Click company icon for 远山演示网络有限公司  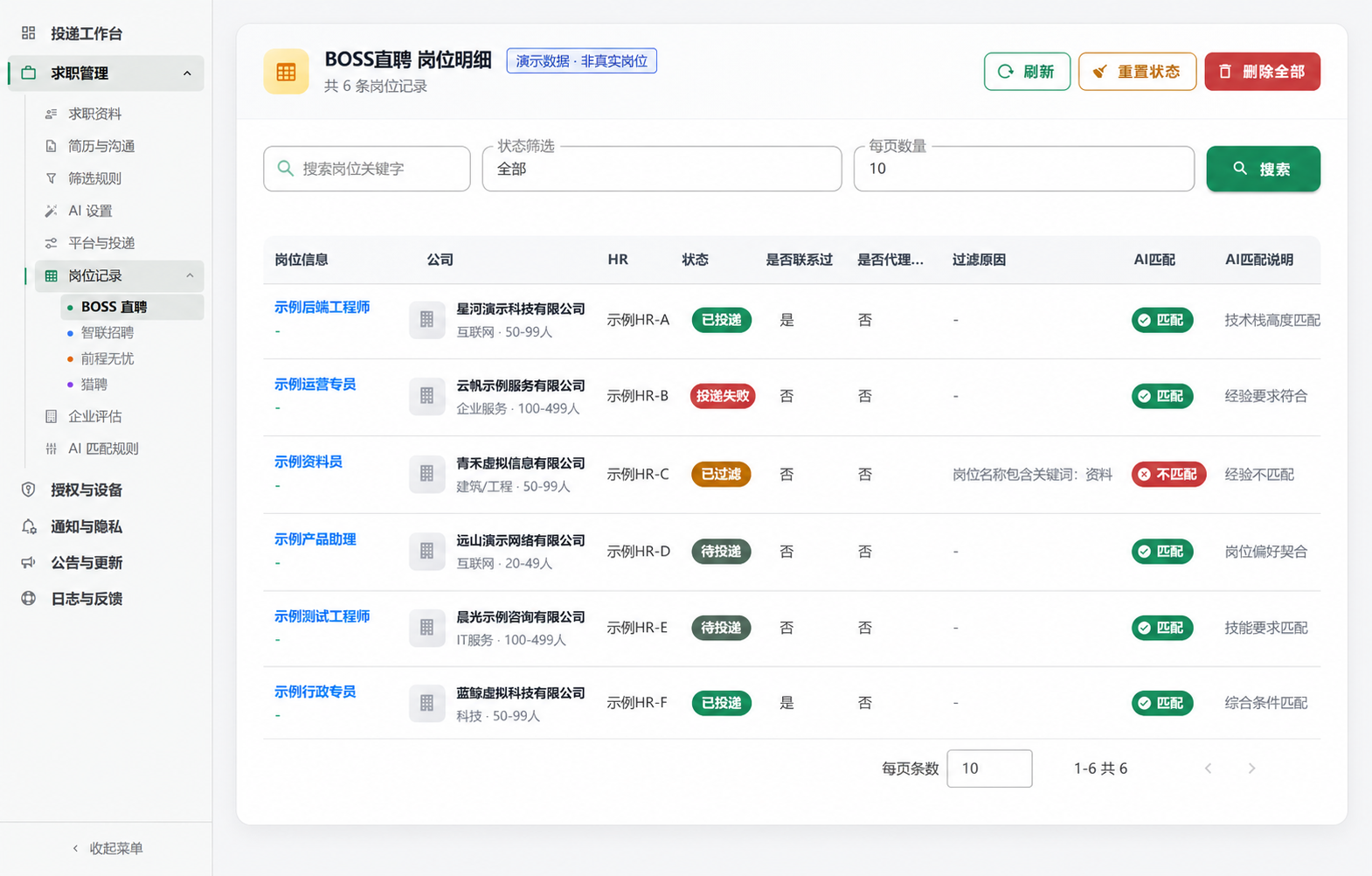click(426, 552)
